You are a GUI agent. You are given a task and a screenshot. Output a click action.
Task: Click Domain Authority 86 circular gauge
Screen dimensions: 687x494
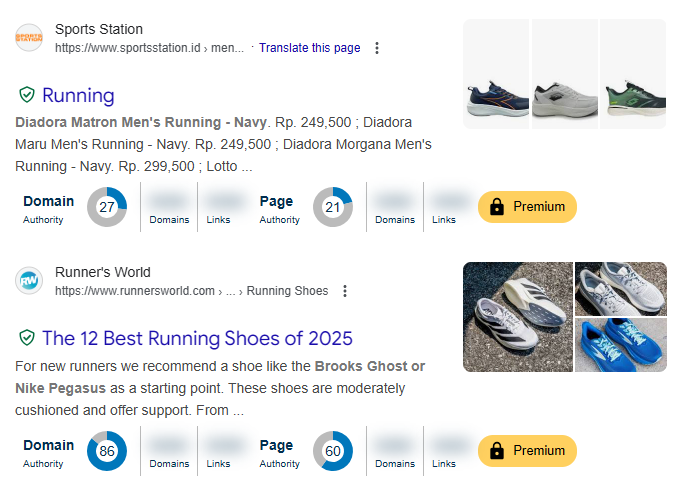pos(107,451)
